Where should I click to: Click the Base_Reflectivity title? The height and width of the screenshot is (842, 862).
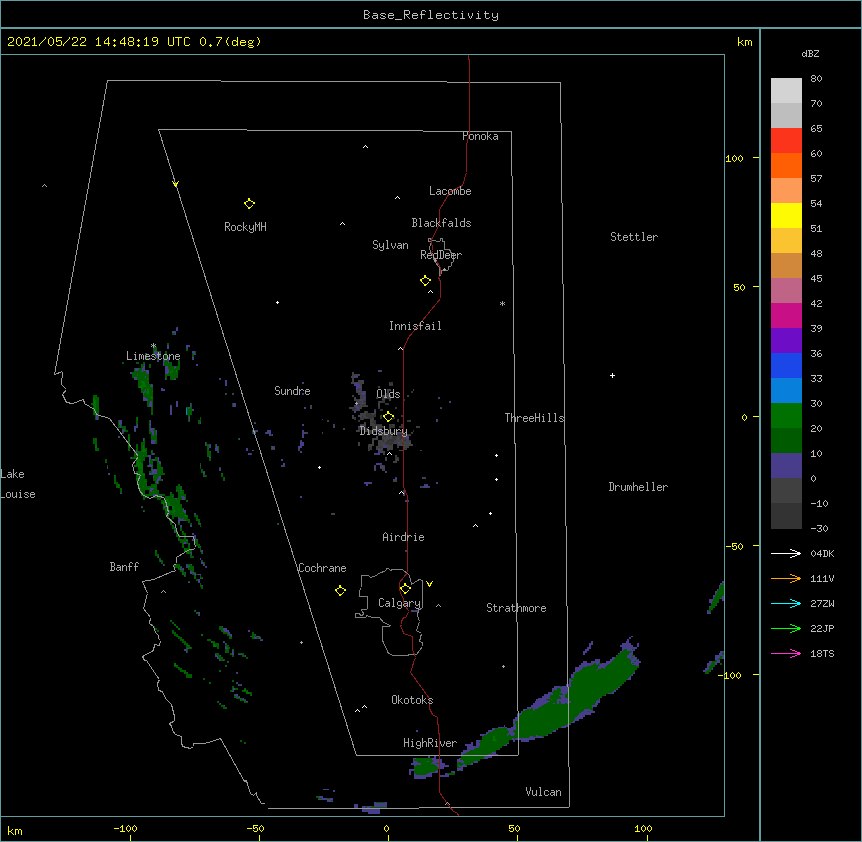[431, 15]
